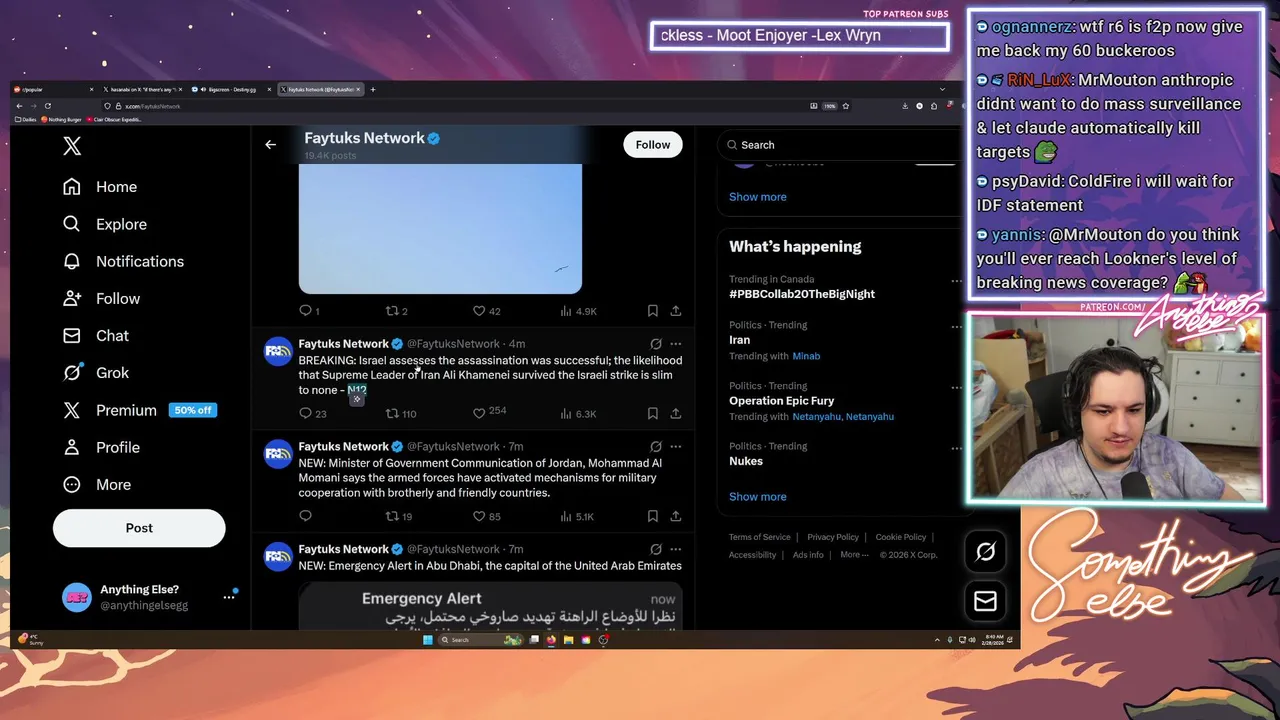Screen dimensions: 1280x720
Task: Open #PBBCollab20TheBigNight trend
Action: coord(802,294)
